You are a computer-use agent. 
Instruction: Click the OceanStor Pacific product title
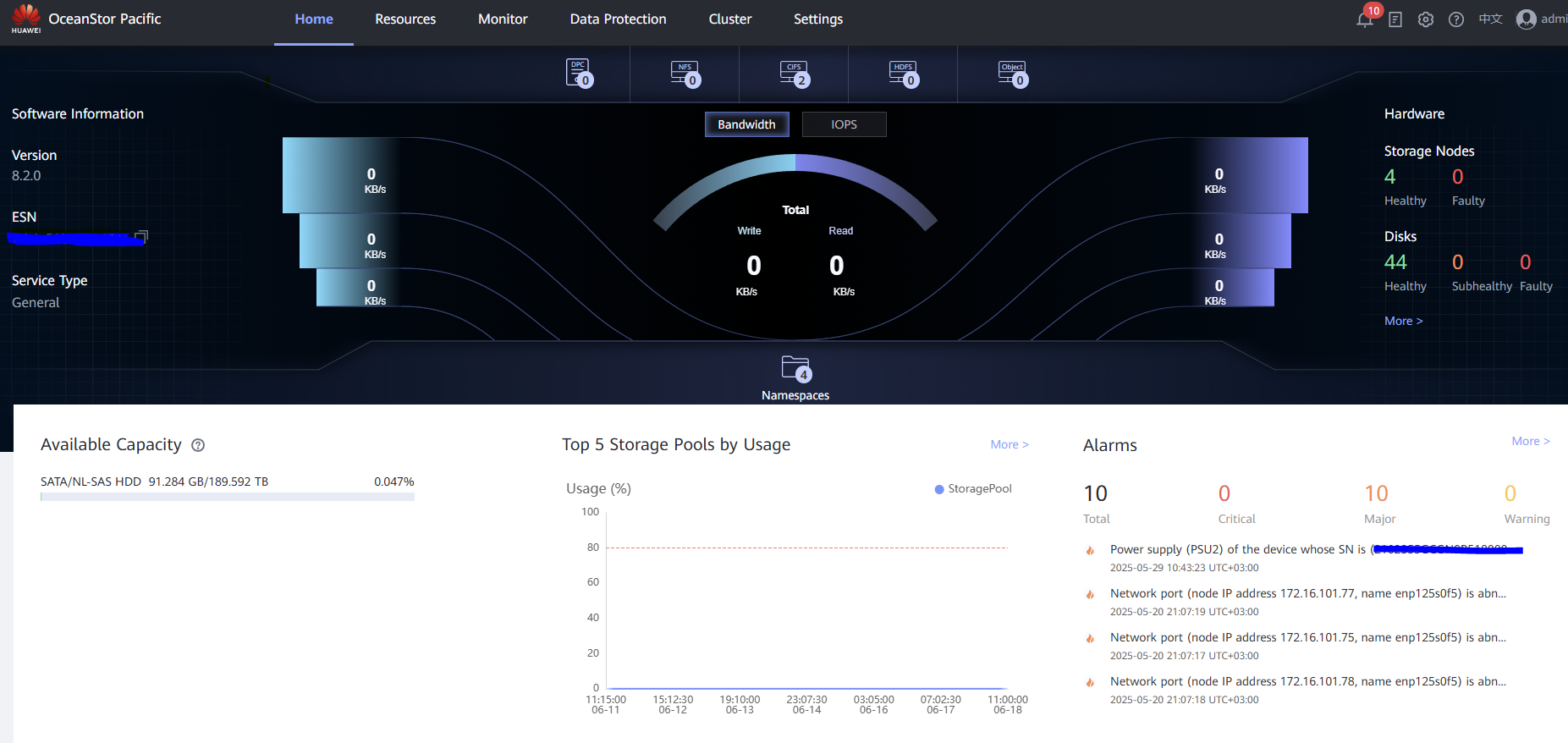click(105, 19)
